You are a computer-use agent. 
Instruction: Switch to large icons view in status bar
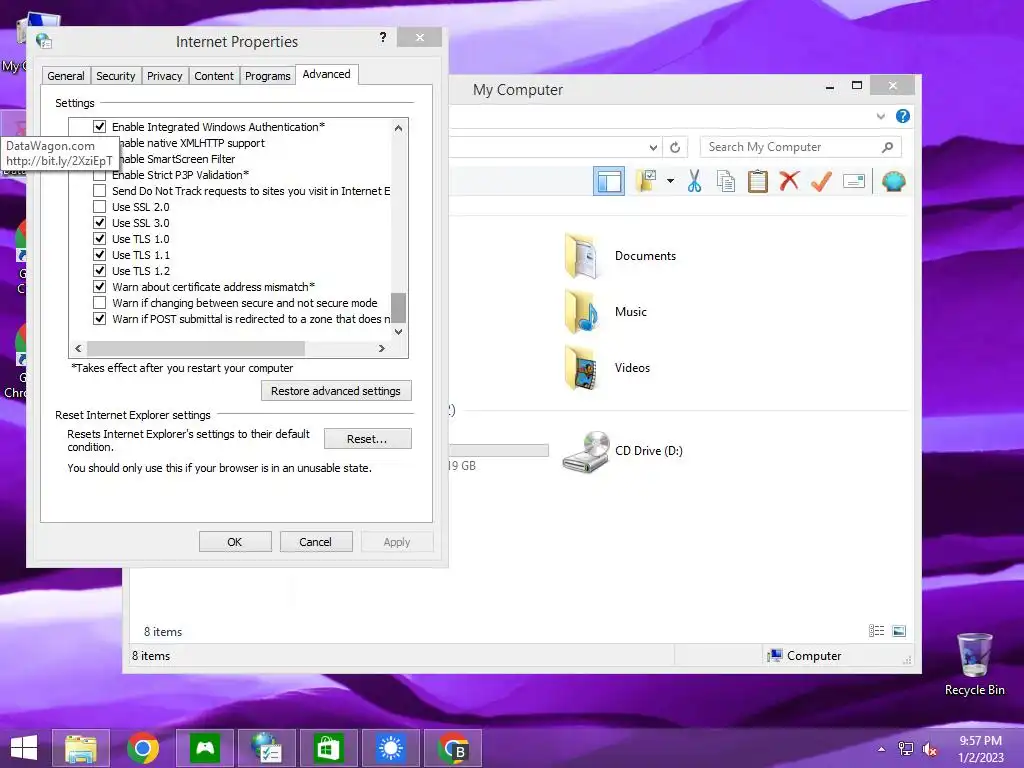point(899,631)
